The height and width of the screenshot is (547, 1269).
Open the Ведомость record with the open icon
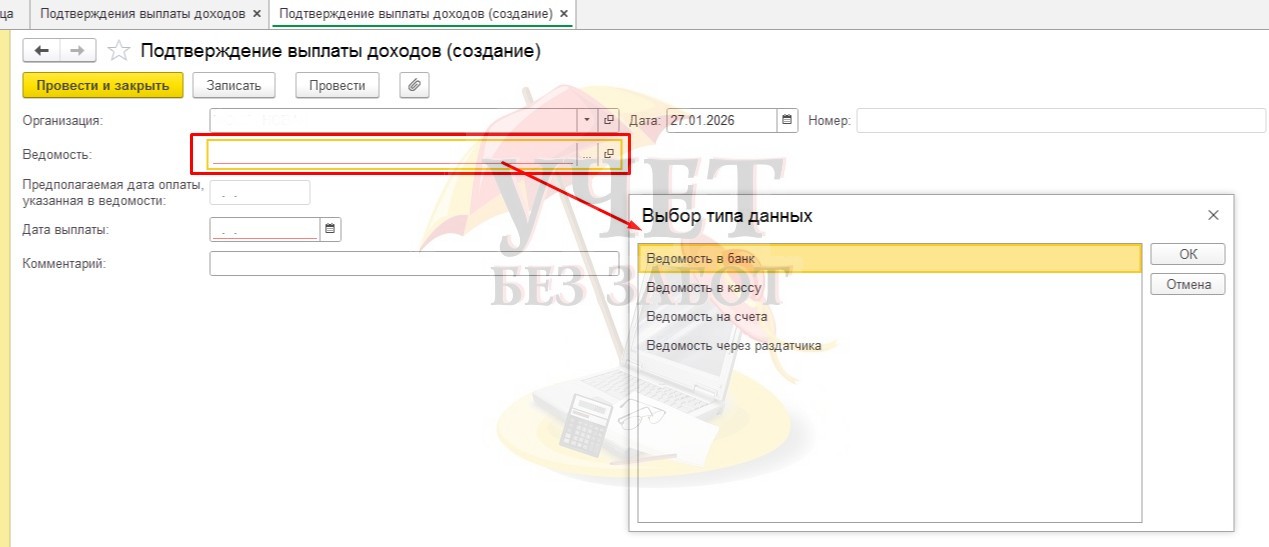pos(609,153)
